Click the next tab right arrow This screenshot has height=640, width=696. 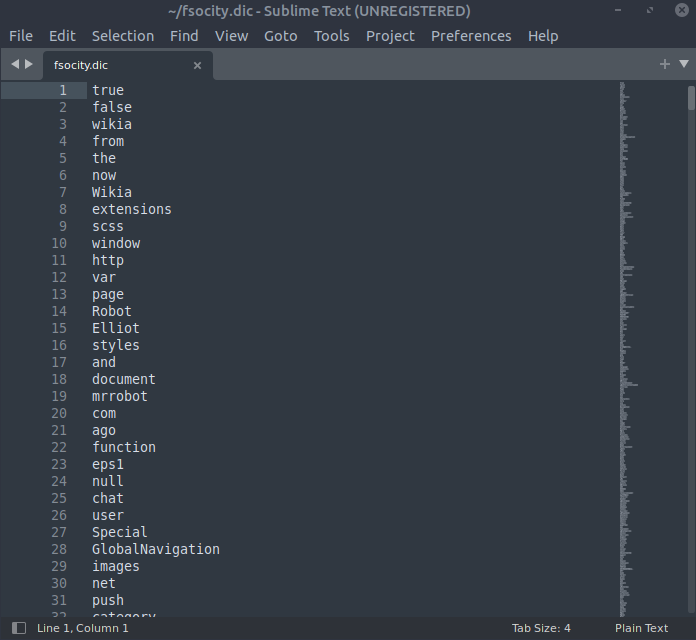[x=29, y=64]
